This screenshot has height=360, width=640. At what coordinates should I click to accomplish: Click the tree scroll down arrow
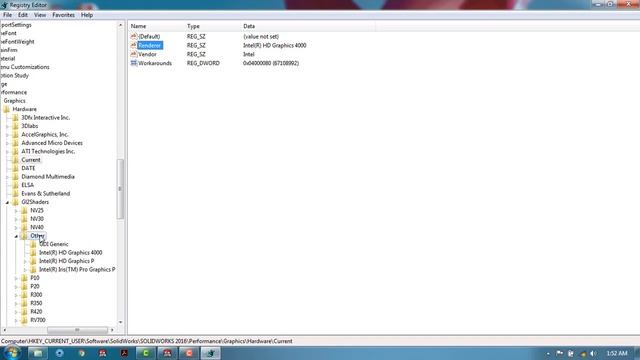coord(120,322)
